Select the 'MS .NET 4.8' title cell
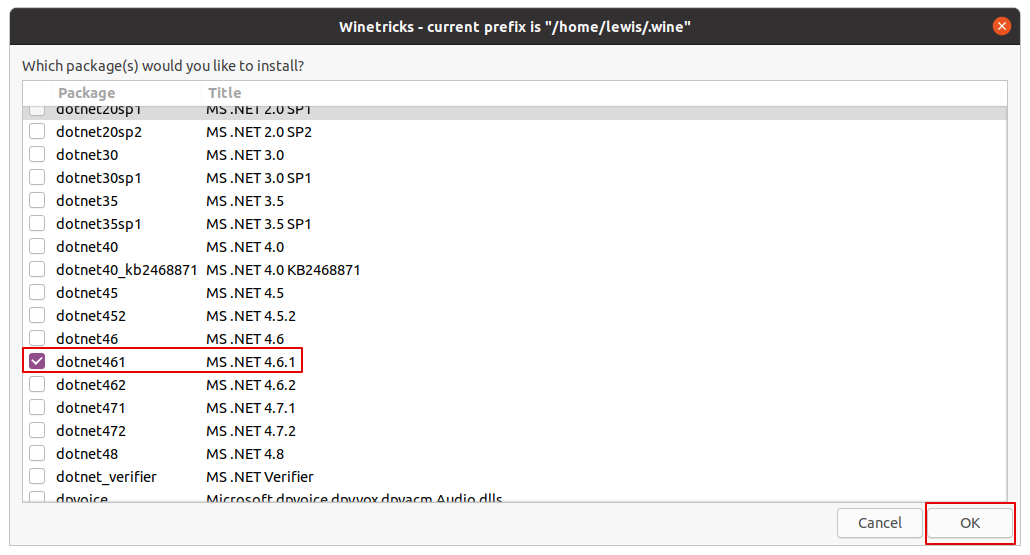The width and height of the screenshot is (1030, 555). [x=245, y=454]
